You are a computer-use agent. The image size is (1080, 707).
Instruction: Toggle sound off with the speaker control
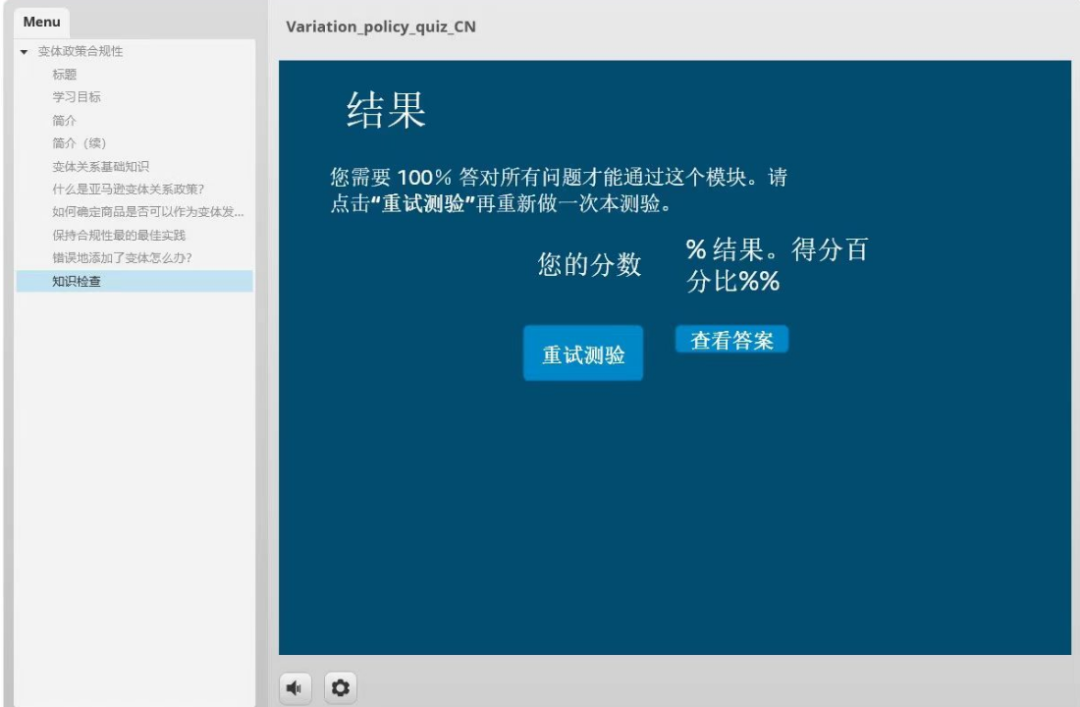[x=295, y=687]
